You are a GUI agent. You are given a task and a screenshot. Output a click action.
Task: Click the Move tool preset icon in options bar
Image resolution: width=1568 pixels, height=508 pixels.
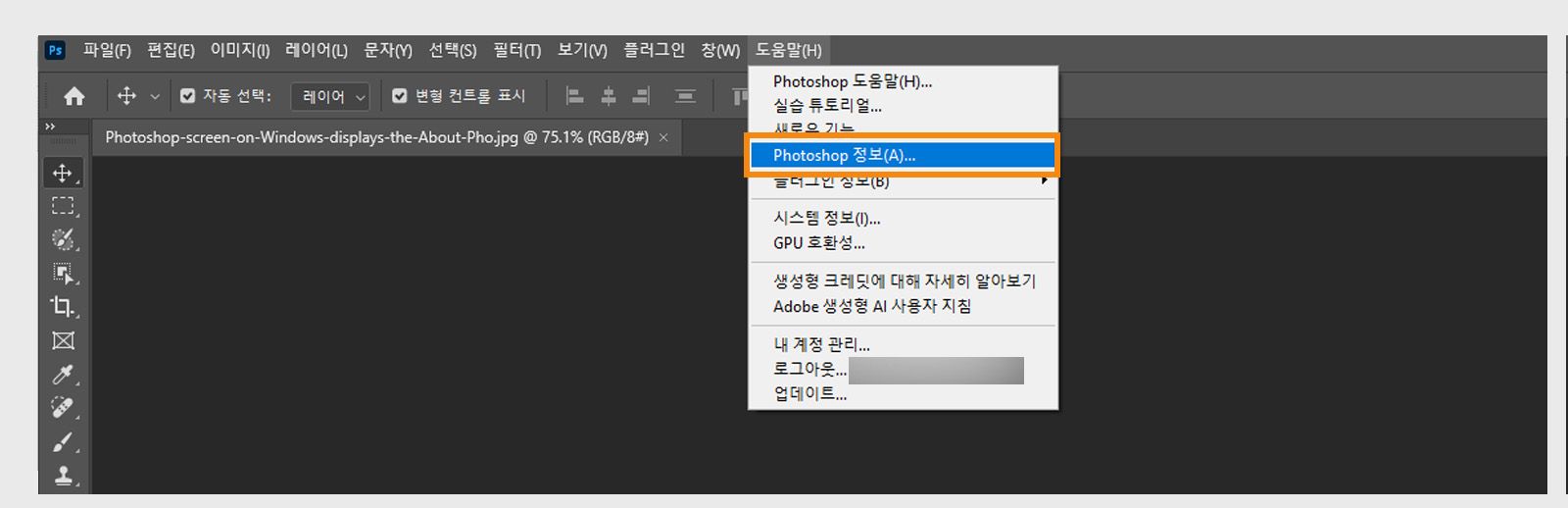tap(126, 95)
